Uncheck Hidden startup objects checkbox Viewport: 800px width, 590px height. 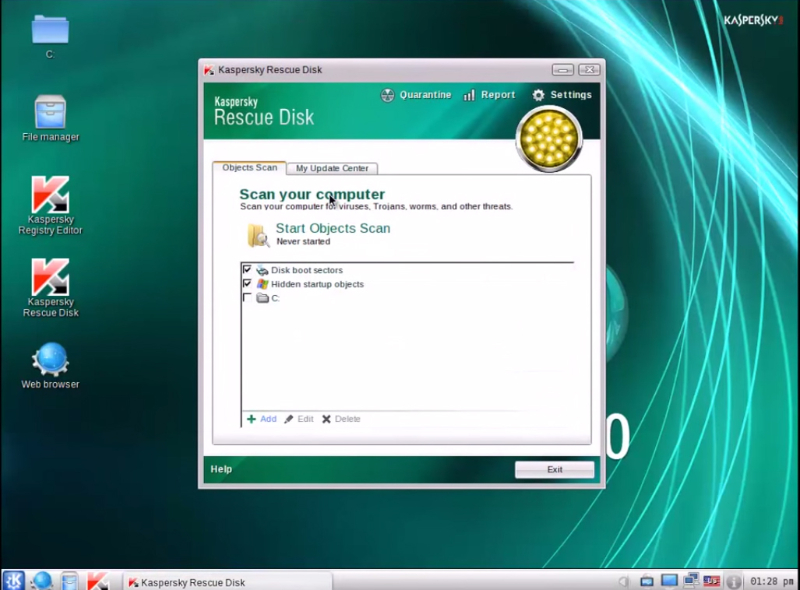(247, 284)
